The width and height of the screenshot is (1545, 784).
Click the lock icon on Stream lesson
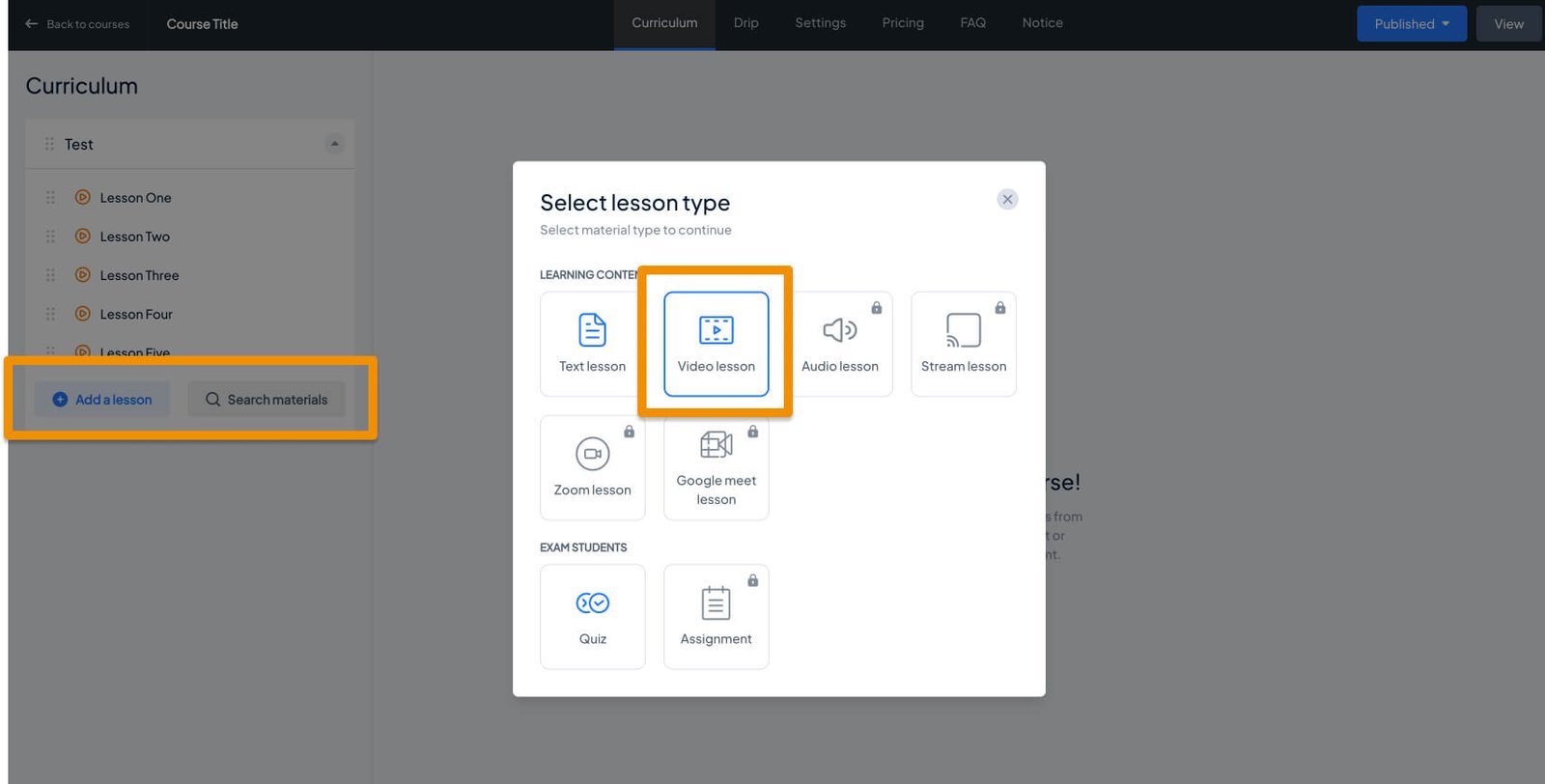click(x=1000, y=308)
